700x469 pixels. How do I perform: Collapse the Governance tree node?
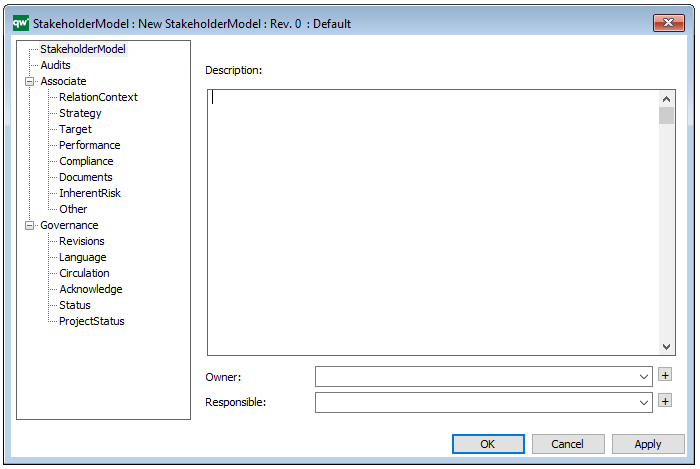29,226
